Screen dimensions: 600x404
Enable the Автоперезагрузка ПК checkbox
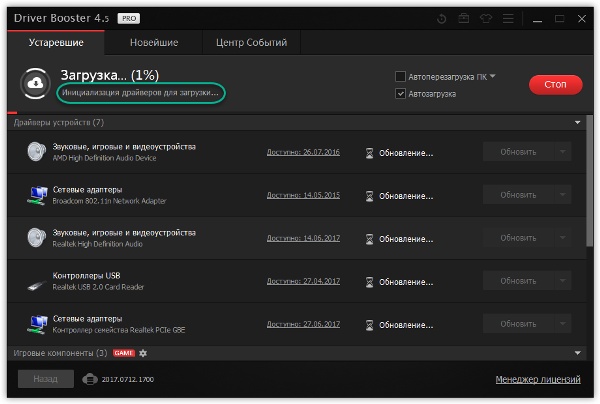click(x=400, y=77)
